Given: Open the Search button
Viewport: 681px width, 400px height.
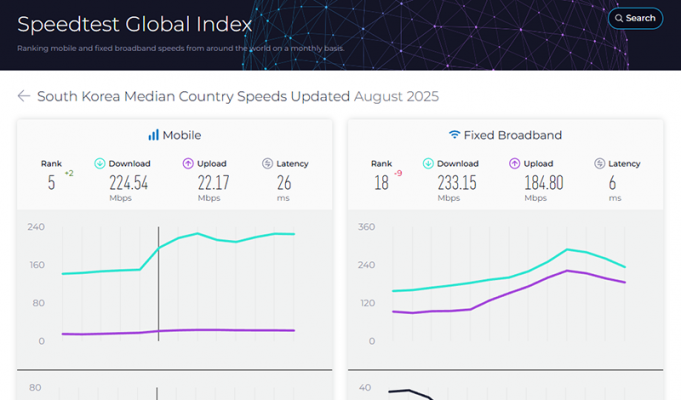Looking at the screenshot, I should tap(635, 18).
